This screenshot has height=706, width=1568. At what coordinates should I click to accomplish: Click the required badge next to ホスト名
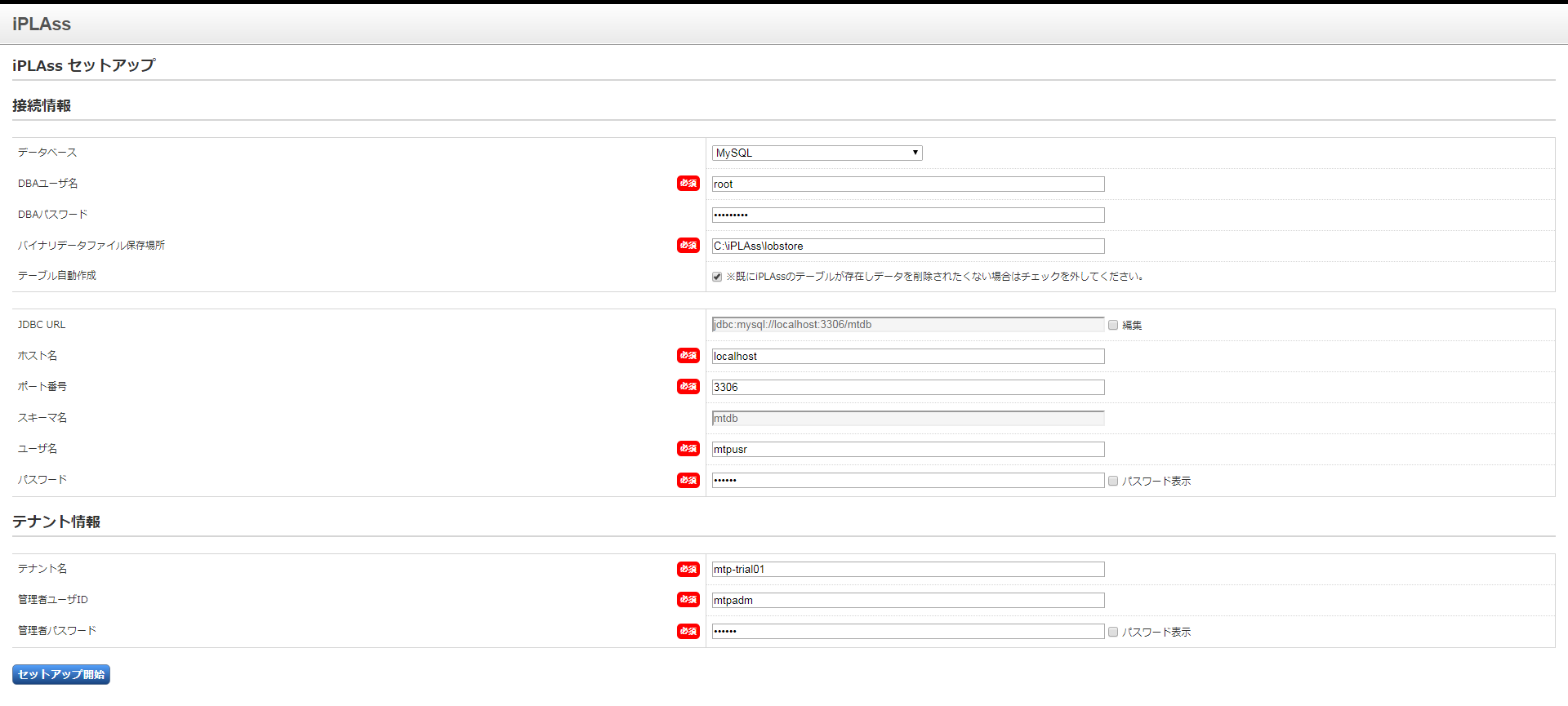coord(688,356)
